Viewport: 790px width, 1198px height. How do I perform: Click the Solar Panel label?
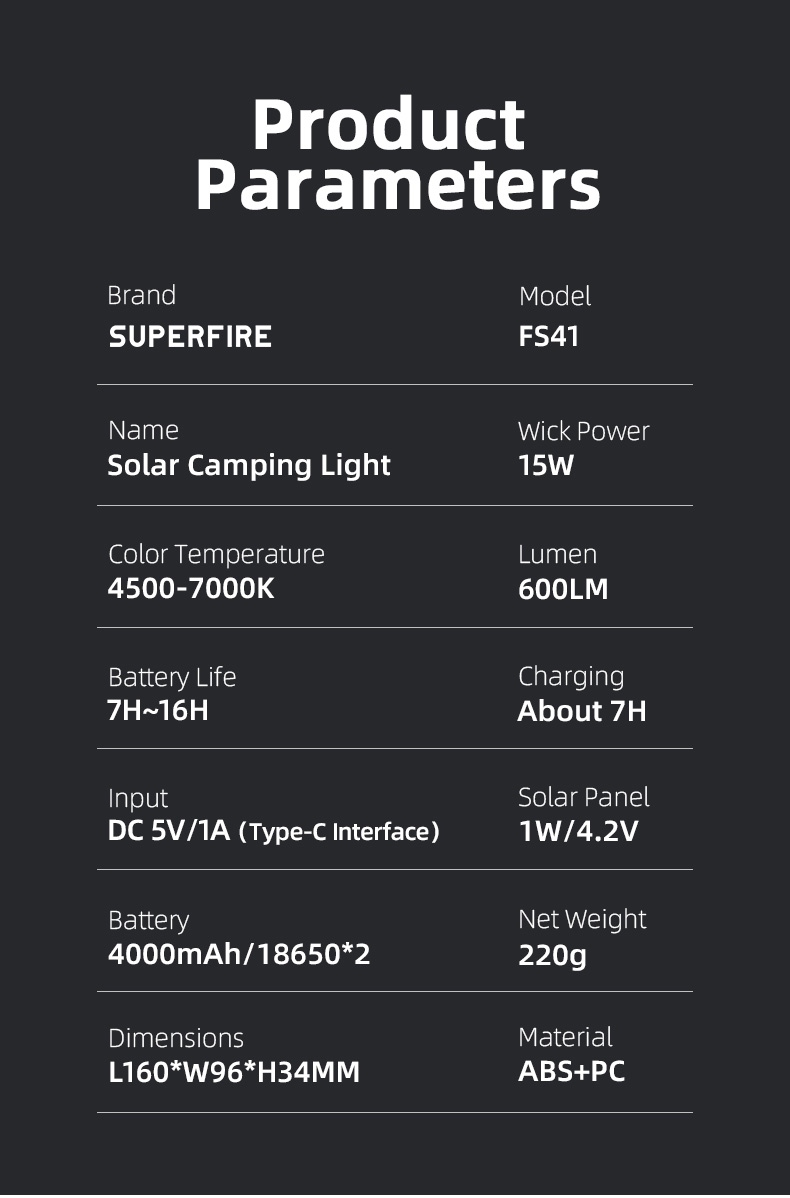tap(584, 797)
